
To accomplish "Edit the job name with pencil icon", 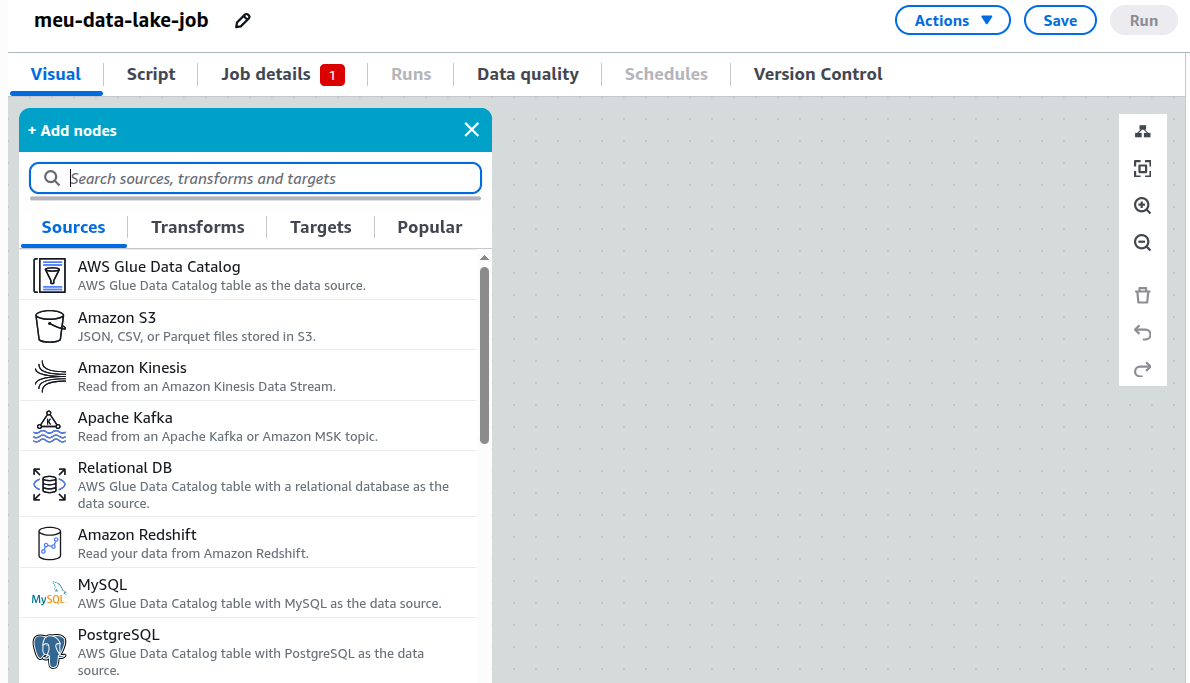I will coord(243,21).
